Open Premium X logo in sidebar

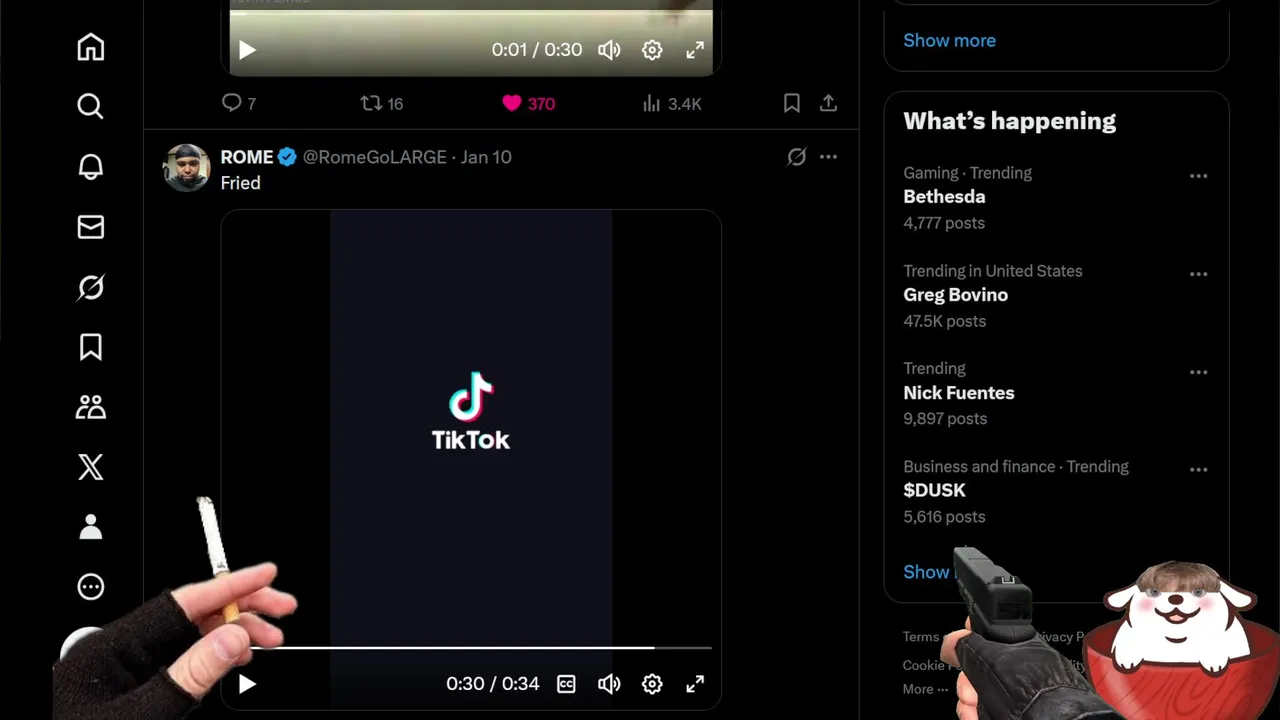click(x=91, y=467)
